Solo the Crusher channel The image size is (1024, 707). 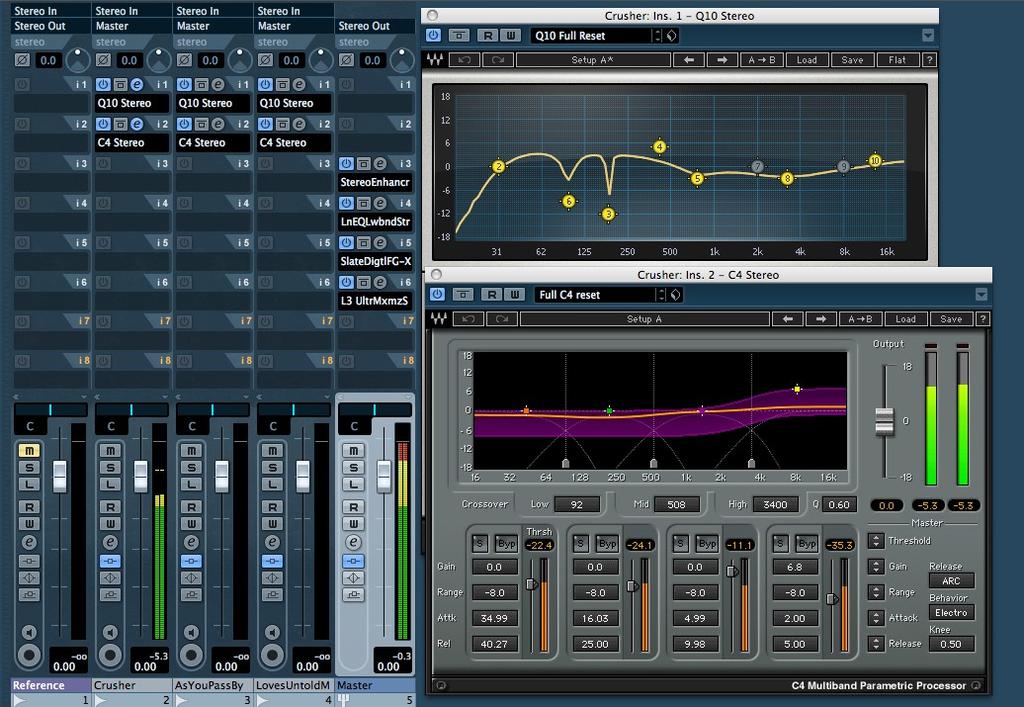(110, 467)
